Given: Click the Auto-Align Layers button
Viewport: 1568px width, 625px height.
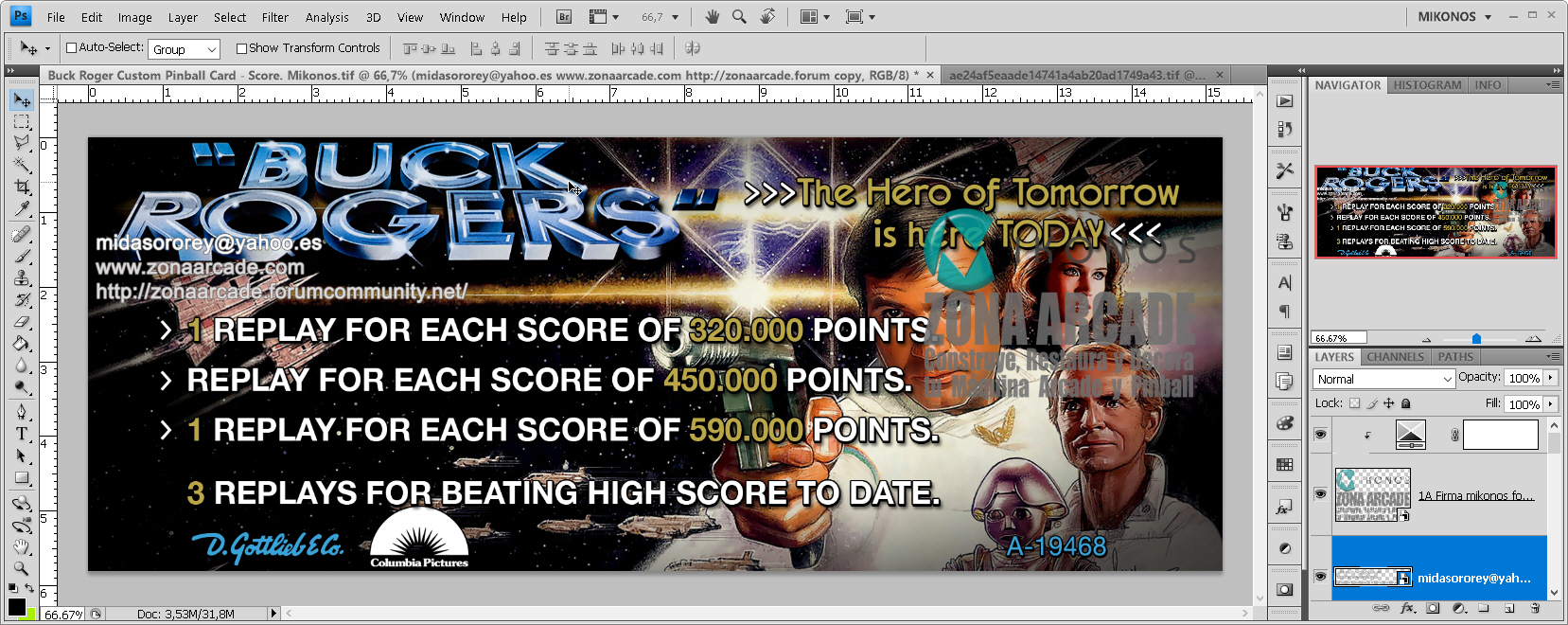Looking at the screenshot, I should click(693, 48).
